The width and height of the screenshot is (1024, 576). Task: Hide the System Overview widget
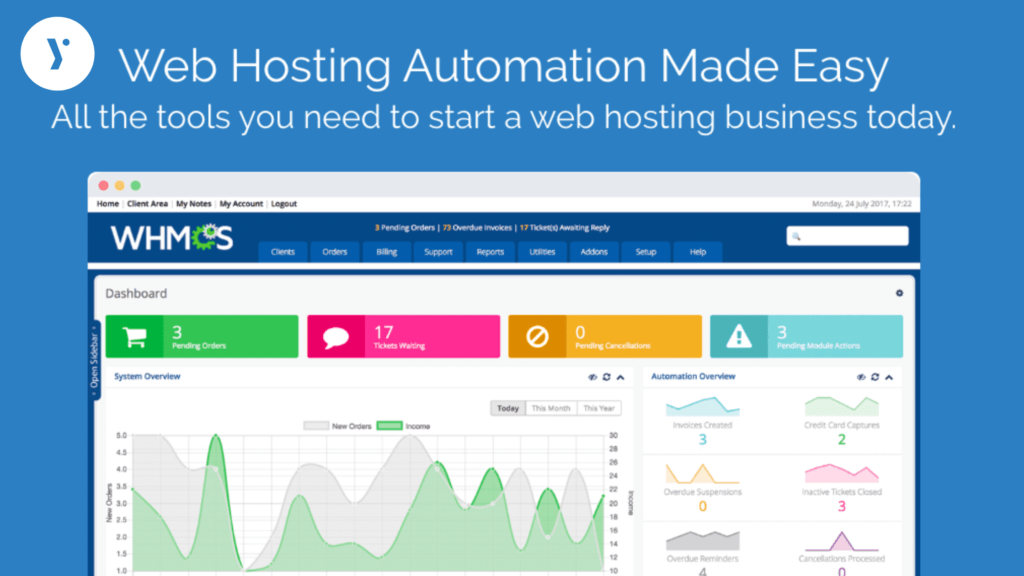590,378
